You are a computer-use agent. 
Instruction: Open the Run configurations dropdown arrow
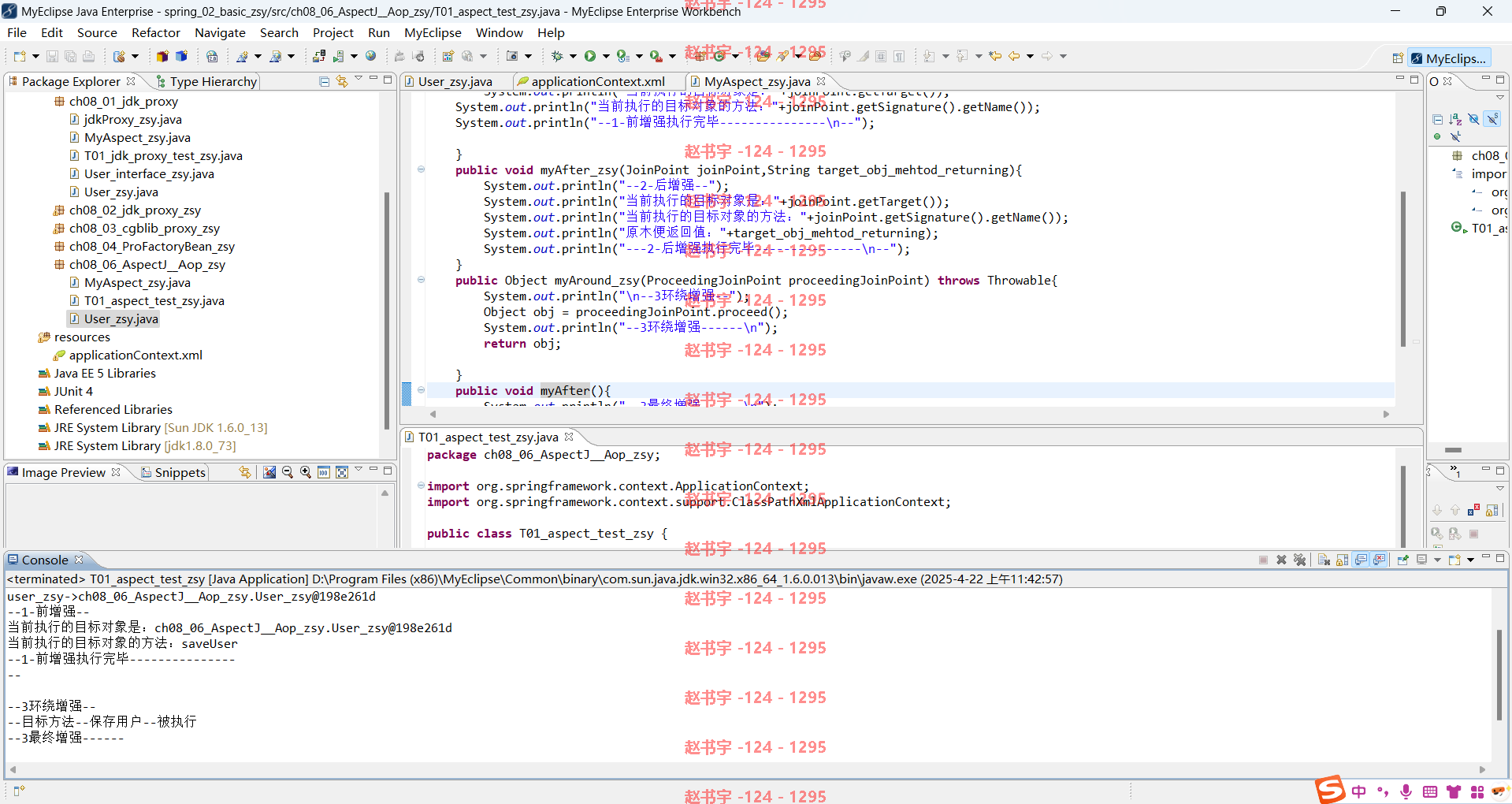click(x=606, y=57)
